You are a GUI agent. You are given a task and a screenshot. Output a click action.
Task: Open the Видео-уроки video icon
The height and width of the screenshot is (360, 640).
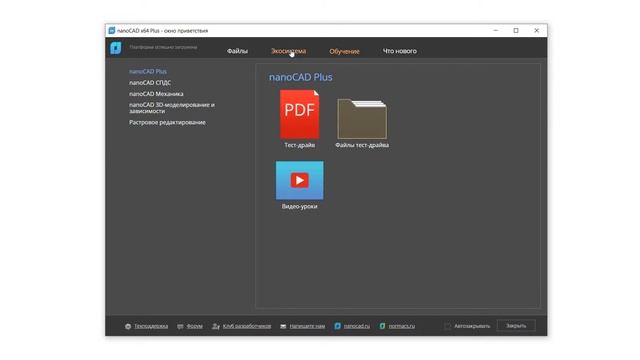pos(300,180)
